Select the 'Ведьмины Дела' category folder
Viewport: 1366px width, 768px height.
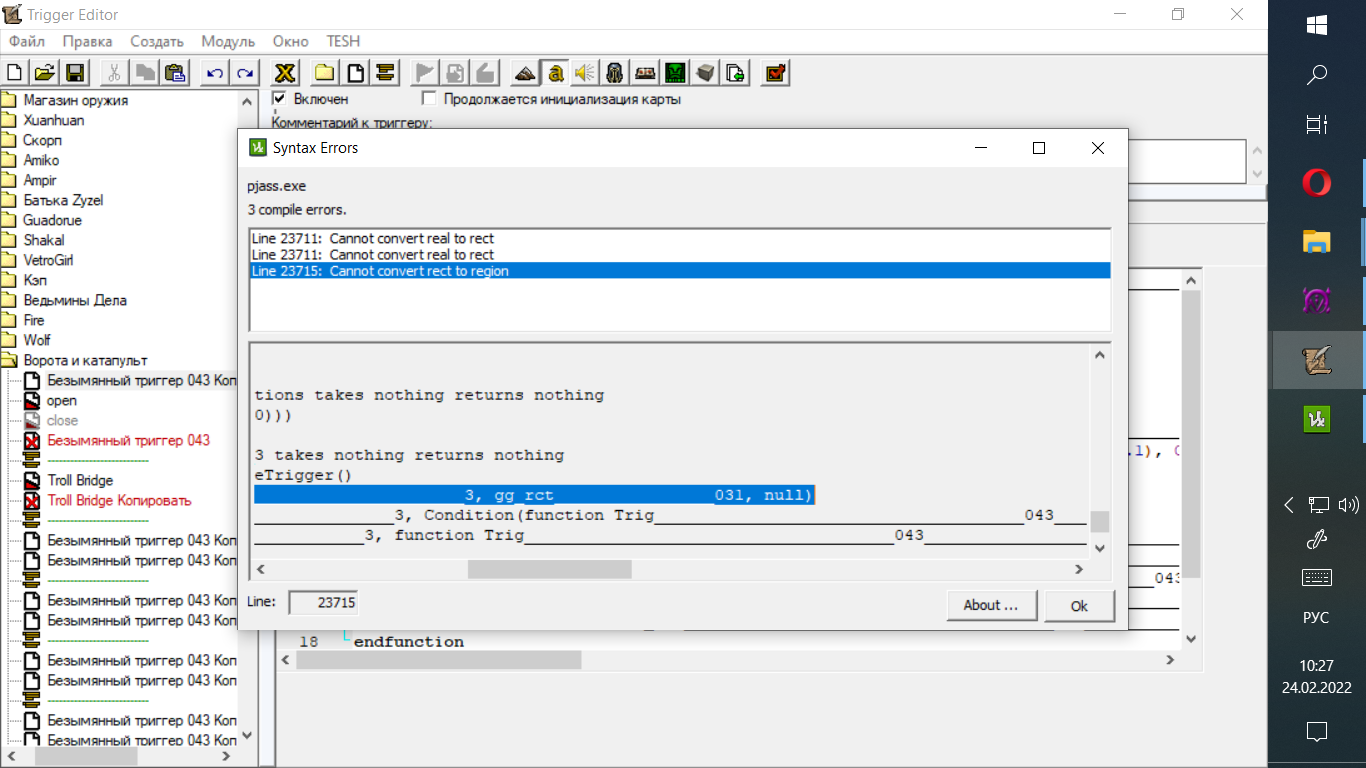75,300
